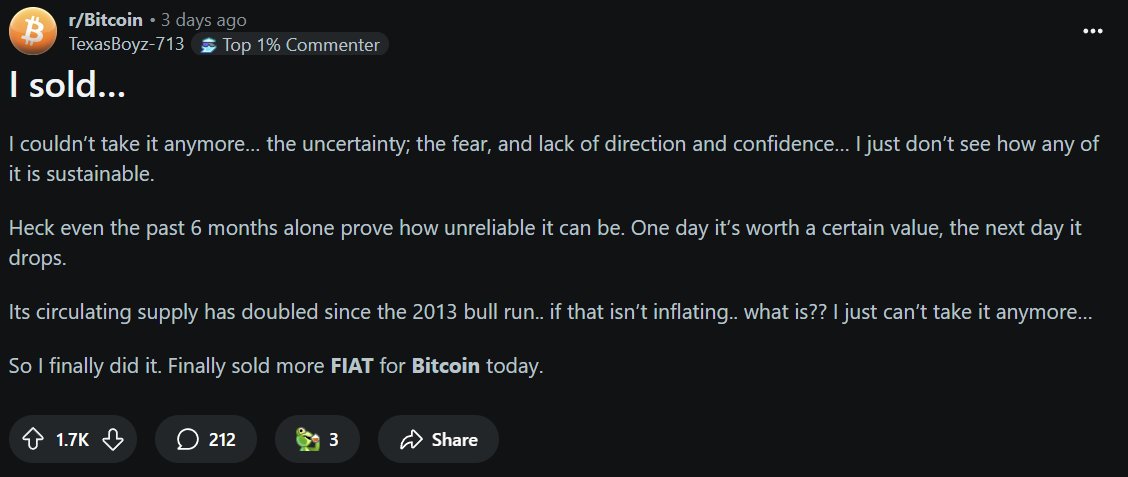
Task: Click the speech bubble comments icon
Action: [x=186, y=439]
